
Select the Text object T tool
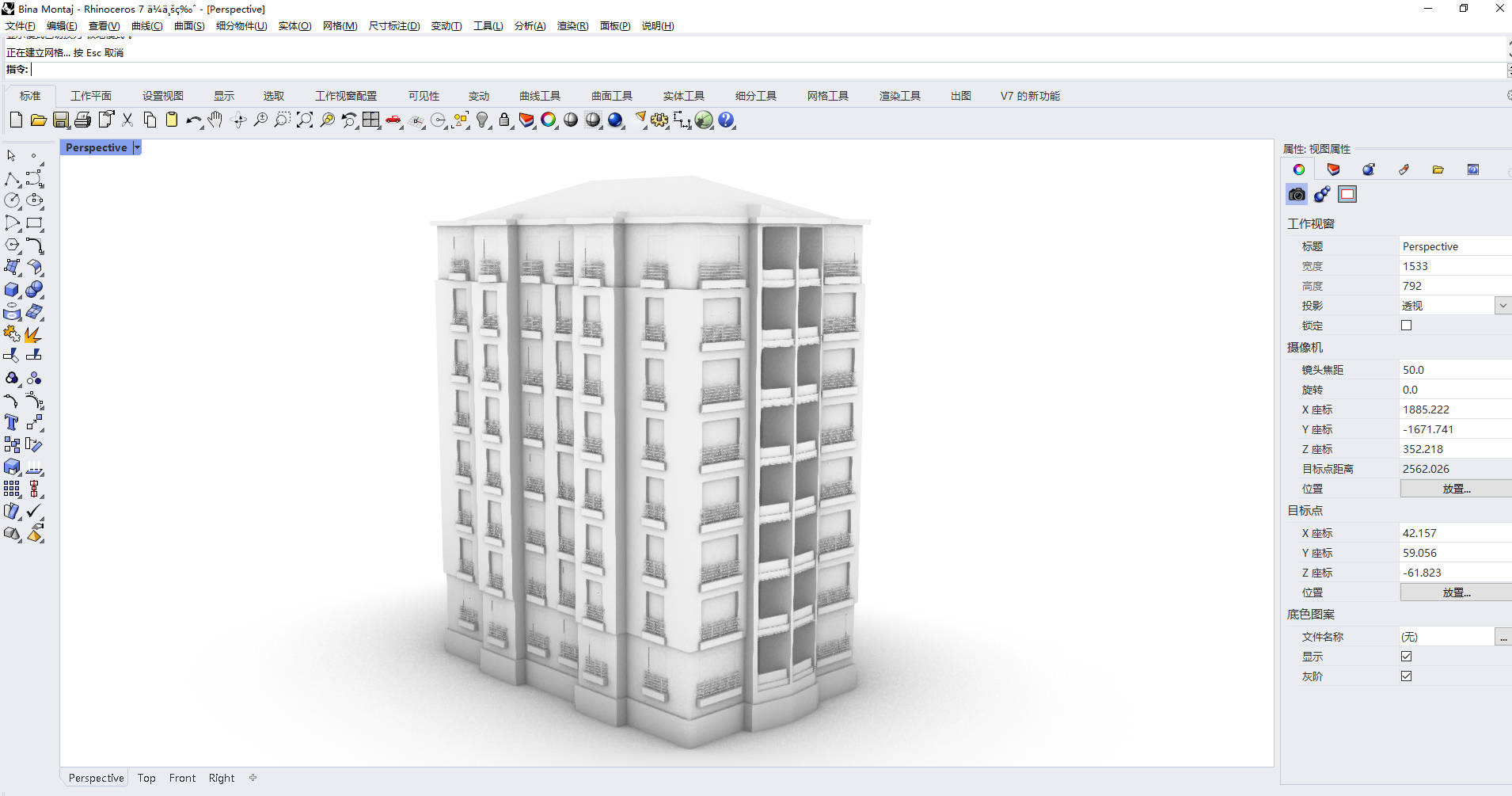pos(12,422)
